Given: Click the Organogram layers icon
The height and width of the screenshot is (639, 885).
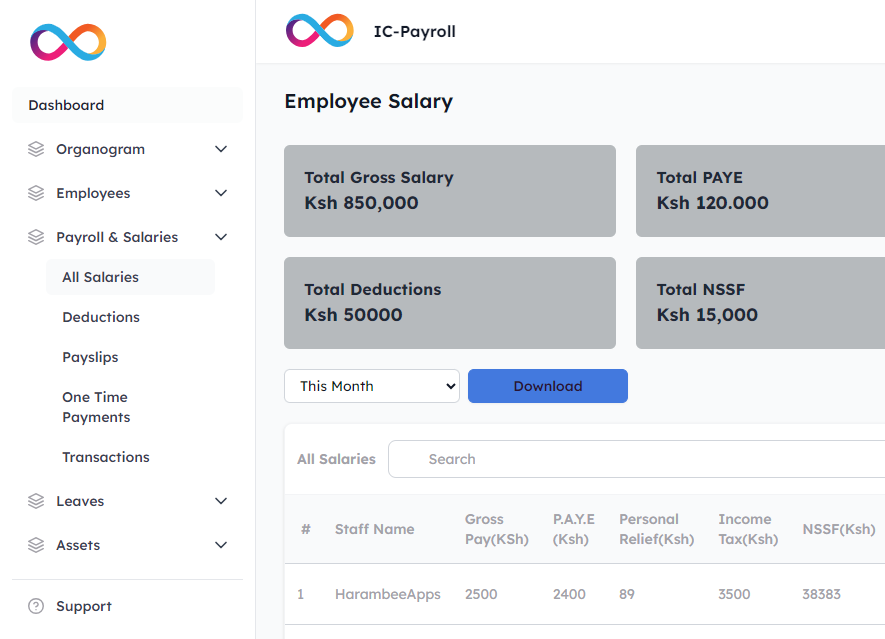Looking at the screenshot, I should tap(36, 149).
